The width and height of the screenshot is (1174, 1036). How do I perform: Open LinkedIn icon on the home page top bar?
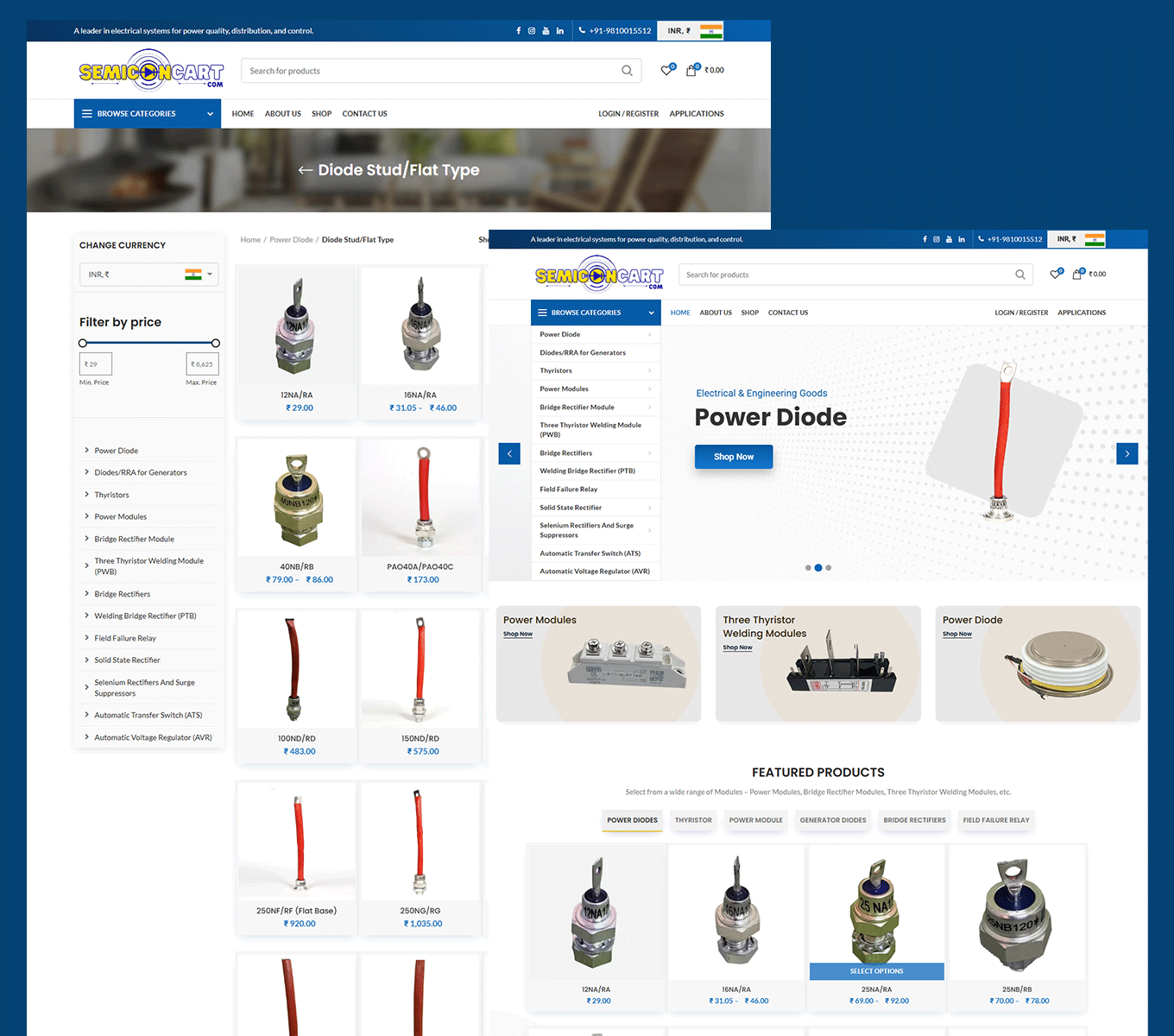pyautogui.click(x=962, y=239)
